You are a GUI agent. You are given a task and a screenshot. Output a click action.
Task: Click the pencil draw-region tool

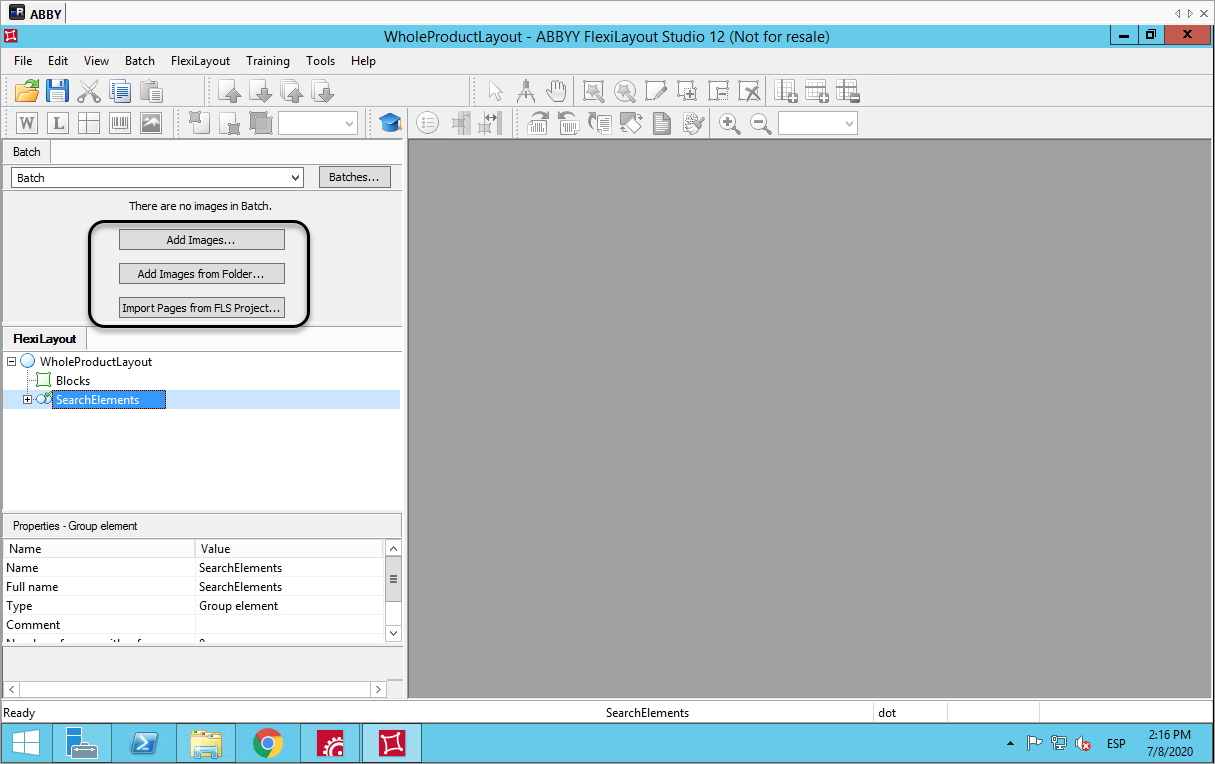click(656, 91)
